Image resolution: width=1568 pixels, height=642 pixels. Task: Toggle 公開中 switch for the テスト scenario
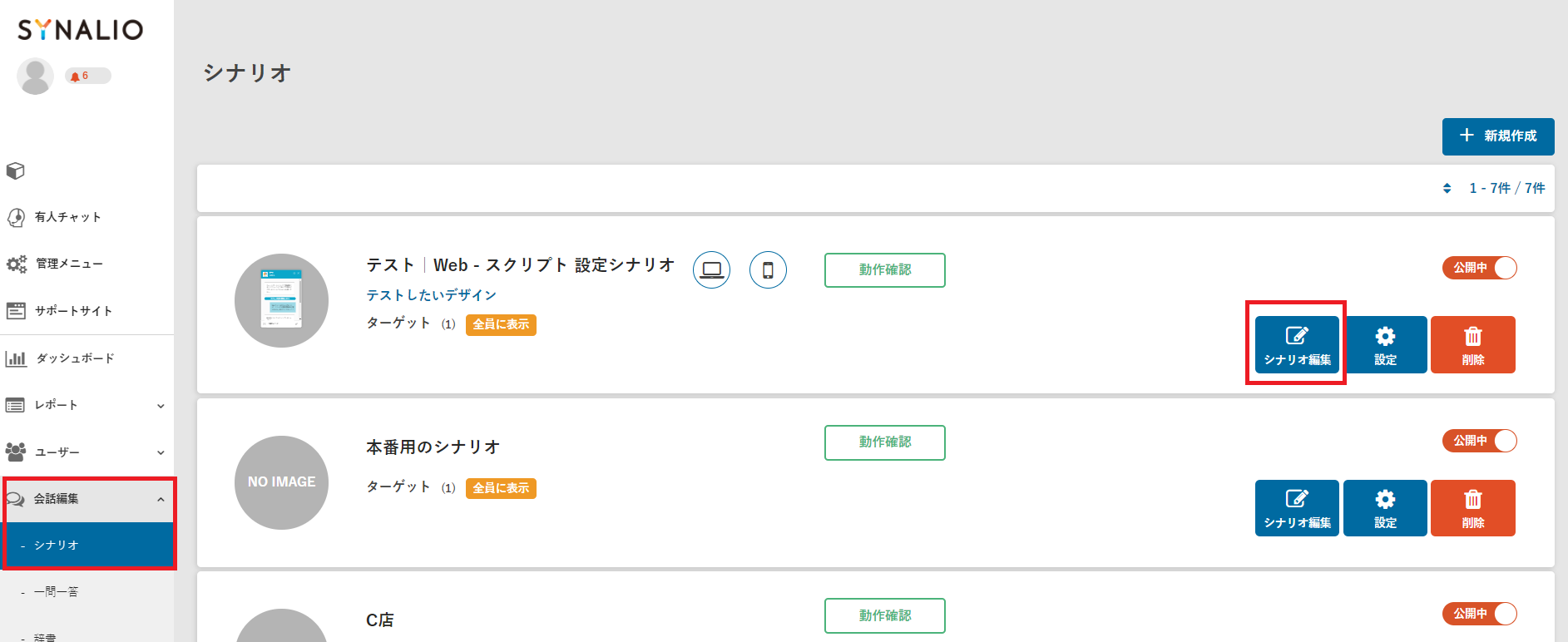point(1479,268)
